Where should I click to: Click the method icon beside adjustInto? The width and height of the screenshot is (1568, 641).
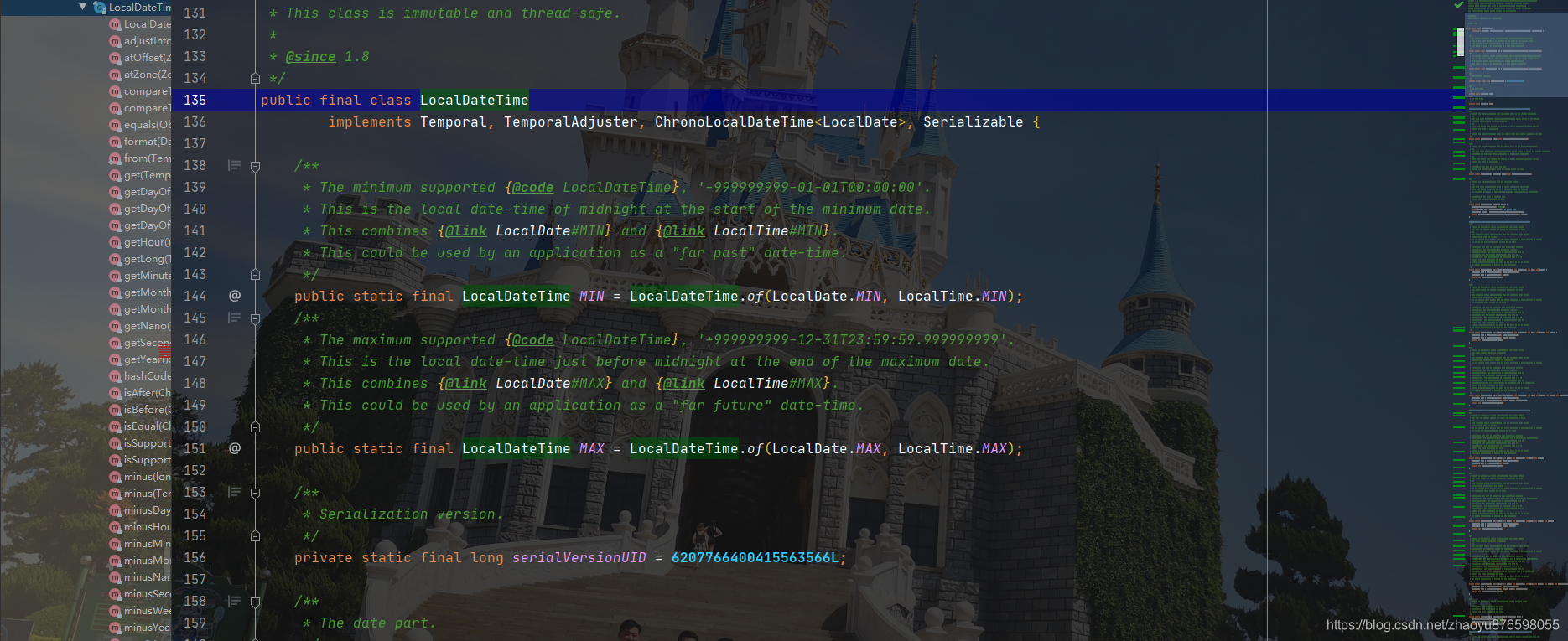click(116, 41)
